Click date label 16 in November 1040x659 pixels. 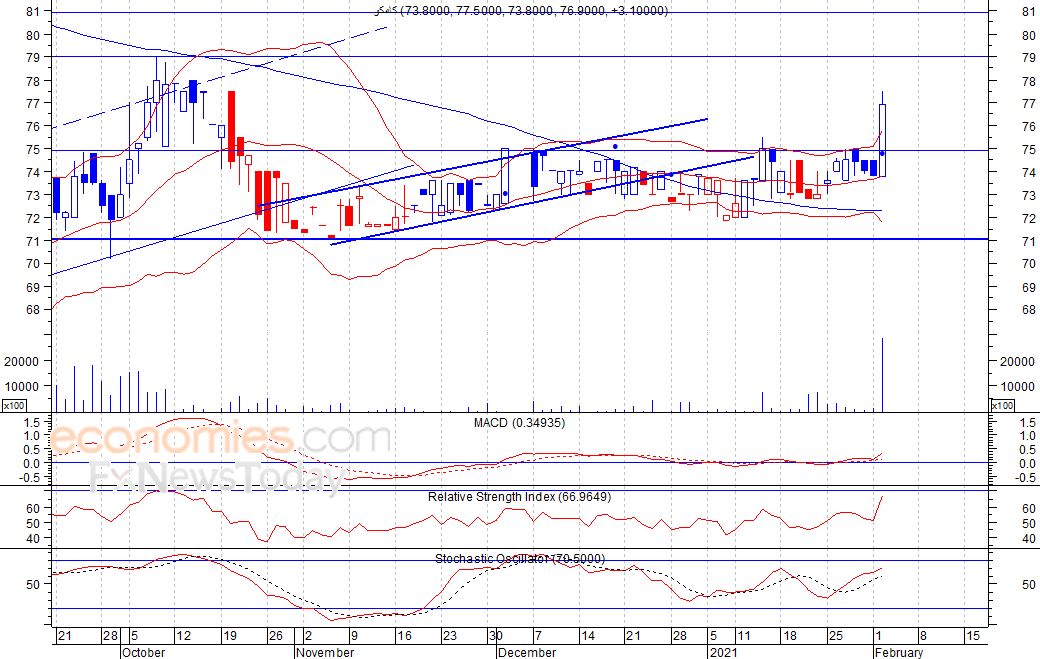404,636
